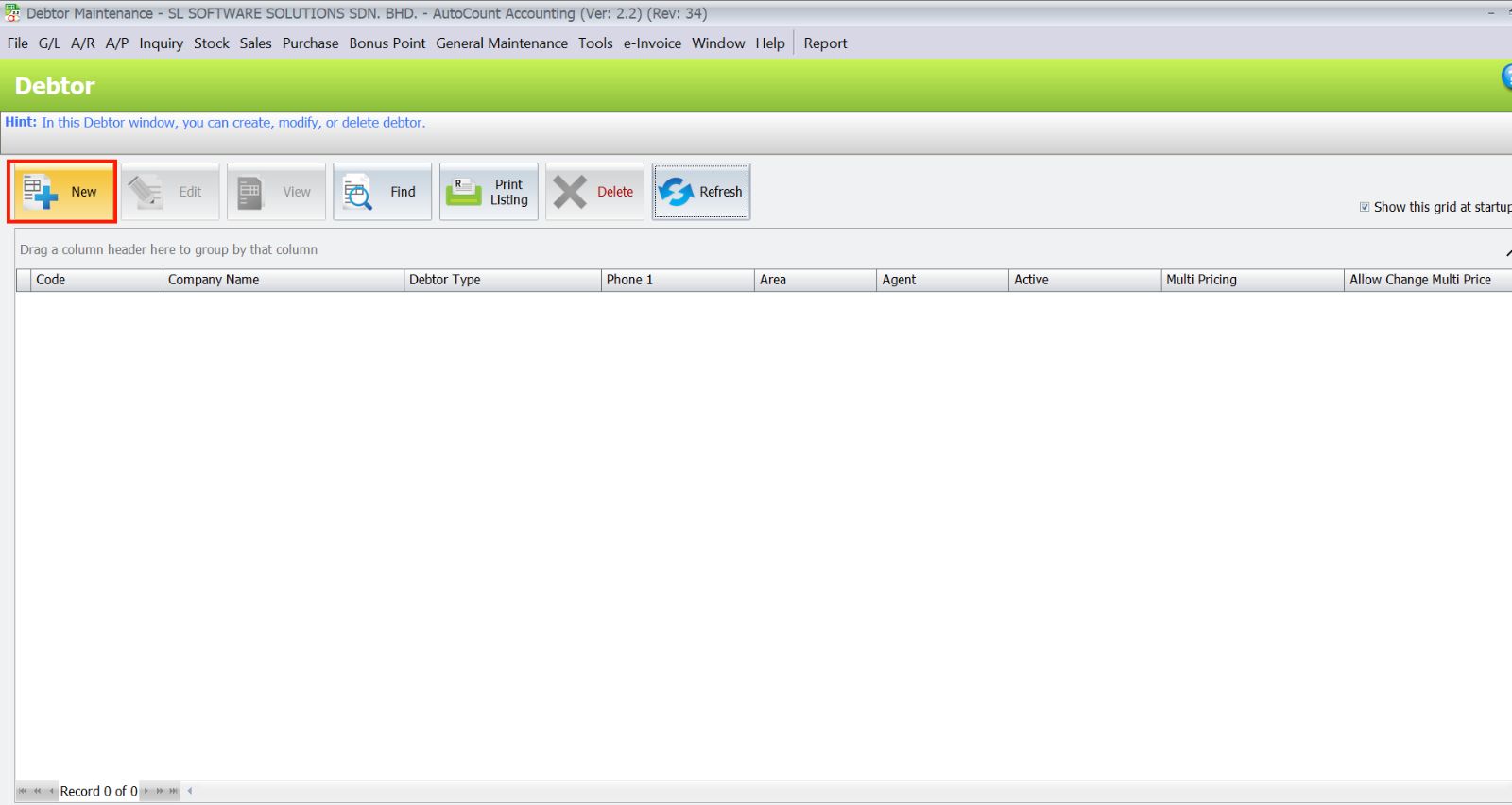Image resolution: width=1512 pixels, height=805 pixels.
Task: Open the Stock menu
Action: [212, 43]
